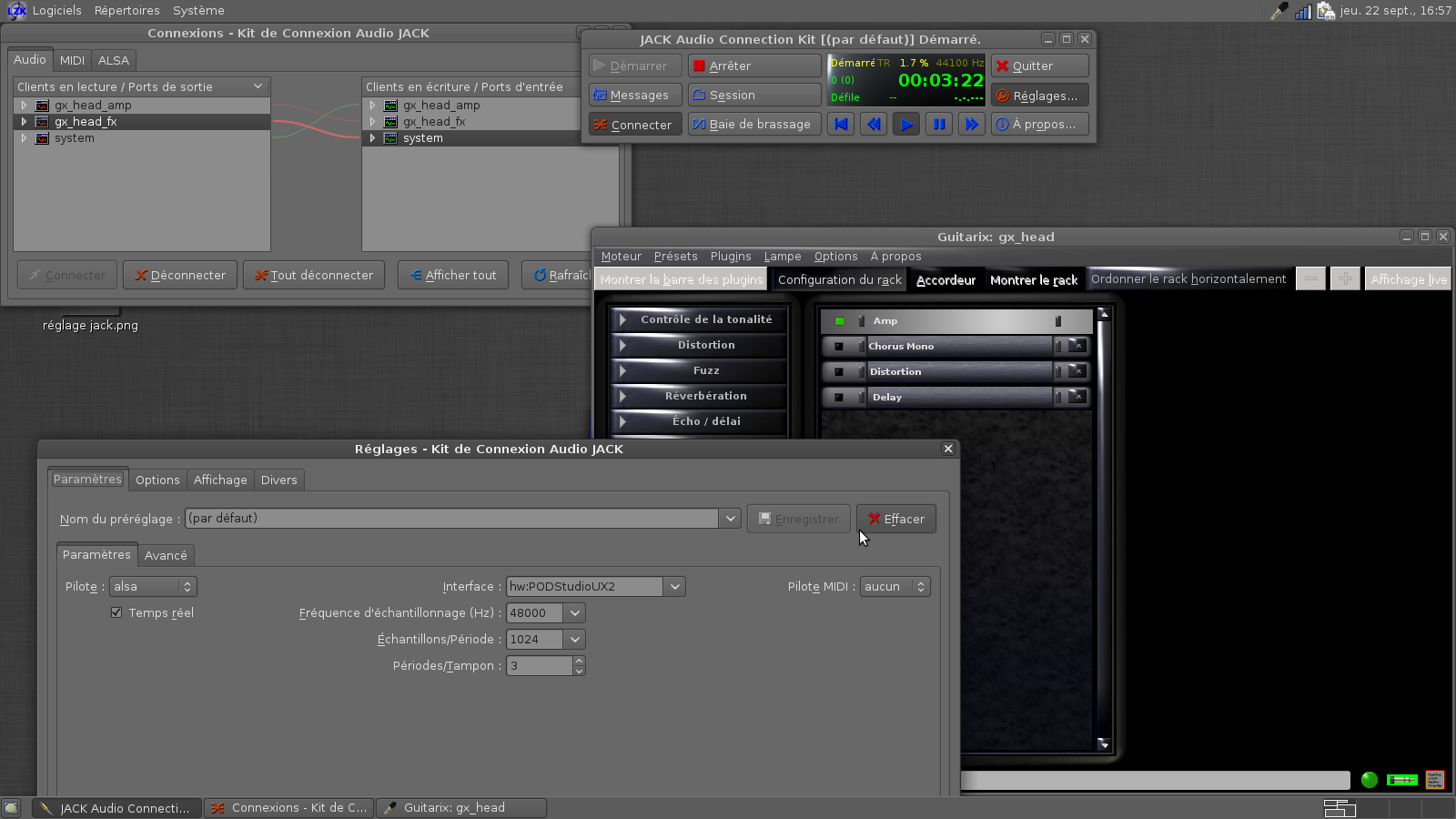The width and height of the screenshot is (1456, 819).
Task: Click the JACK transport rewind button
Action: (x=874, y=124)
